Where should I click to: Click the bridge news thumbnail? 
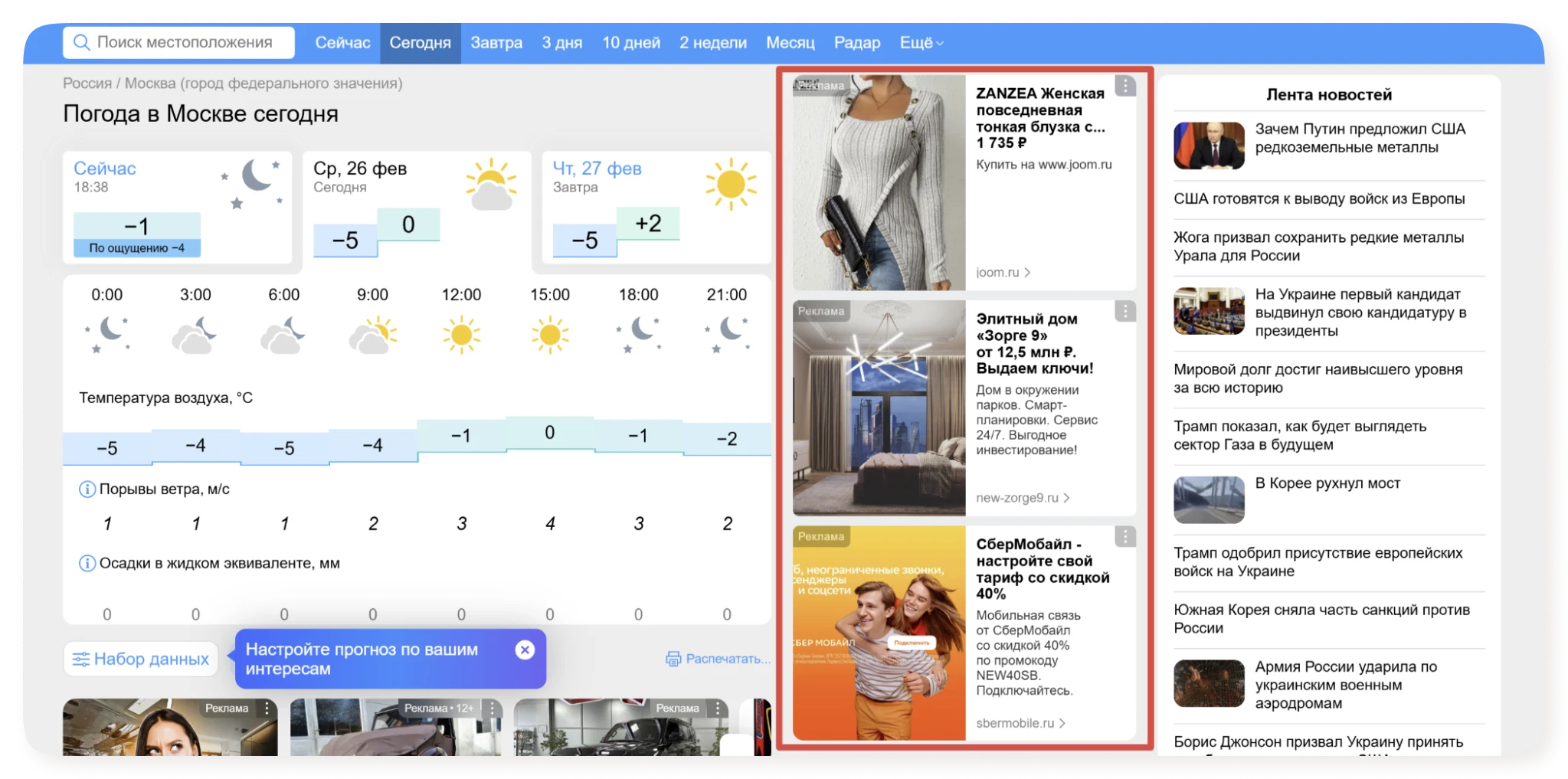pyautogui.click(x=1209, y=499)
